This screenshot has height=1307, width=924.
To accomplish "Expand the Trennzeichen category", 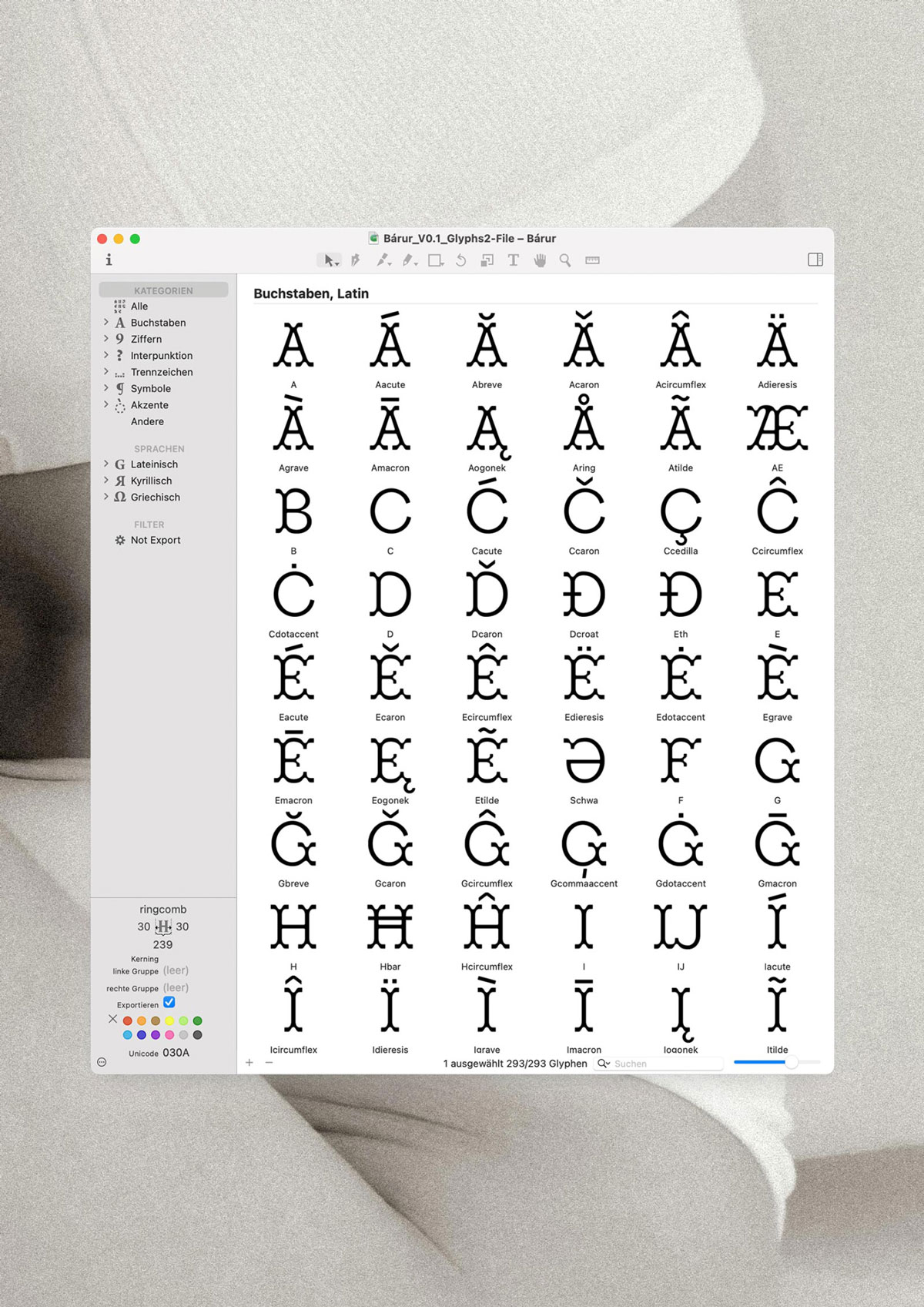I will (x=106, y=371).
